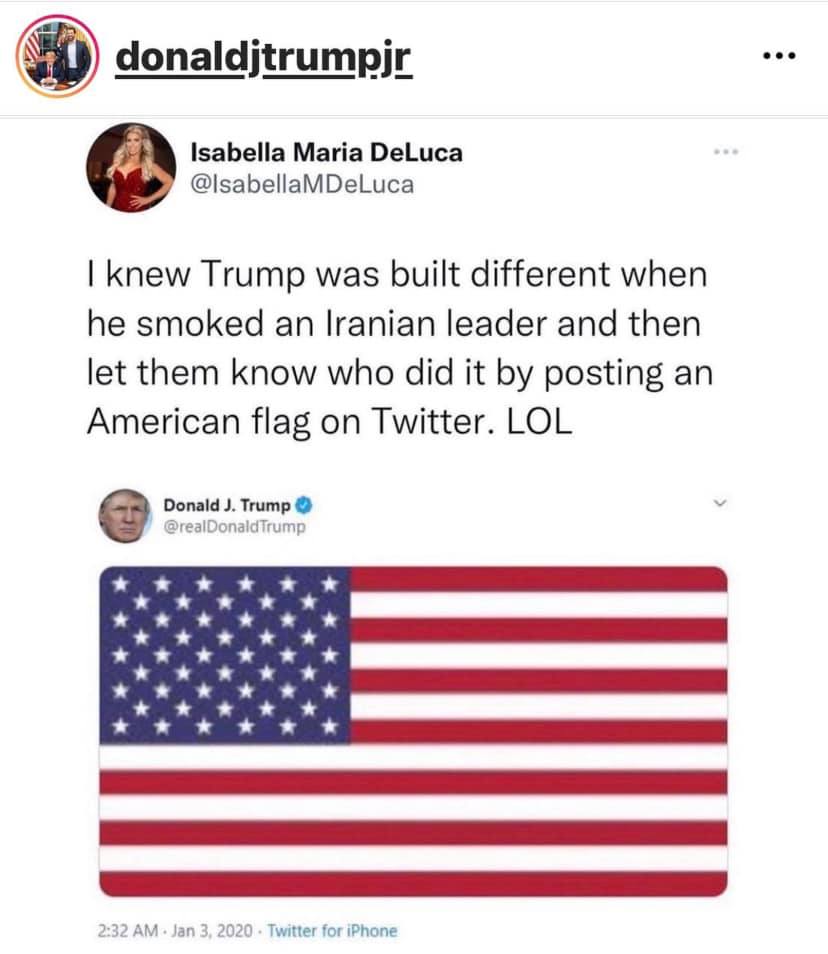This screenshot has width=828, height=954.
Task: Click Donald J. Trump's small tweet avatar
Action: pos(123,517)
